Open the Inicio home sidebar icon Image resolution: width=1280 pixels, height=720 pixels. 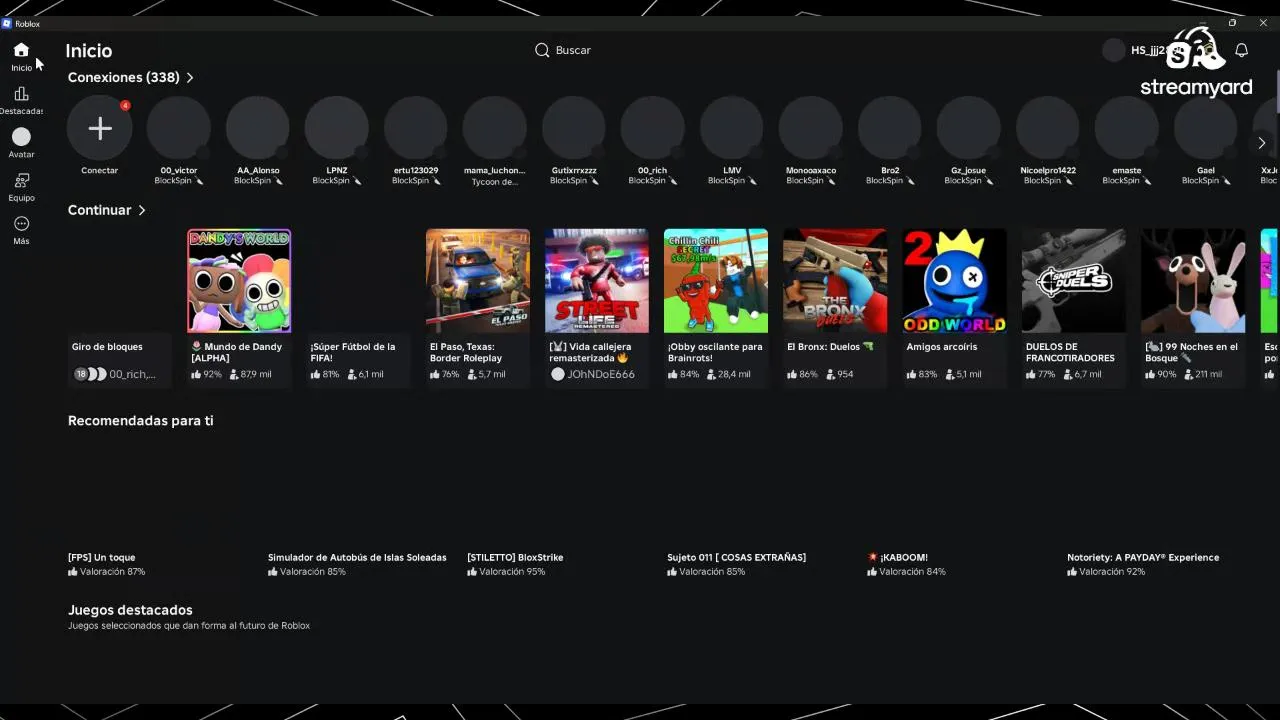pyautogui.click(x=21, y=50)
